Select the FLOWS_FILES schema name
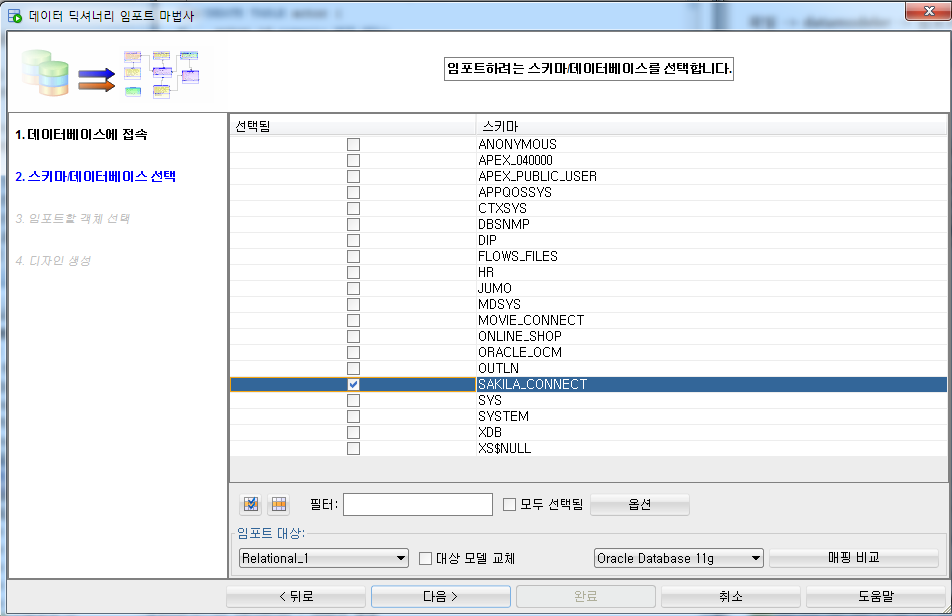This screenshot has width=952, height=616. [x=518, y=257]
